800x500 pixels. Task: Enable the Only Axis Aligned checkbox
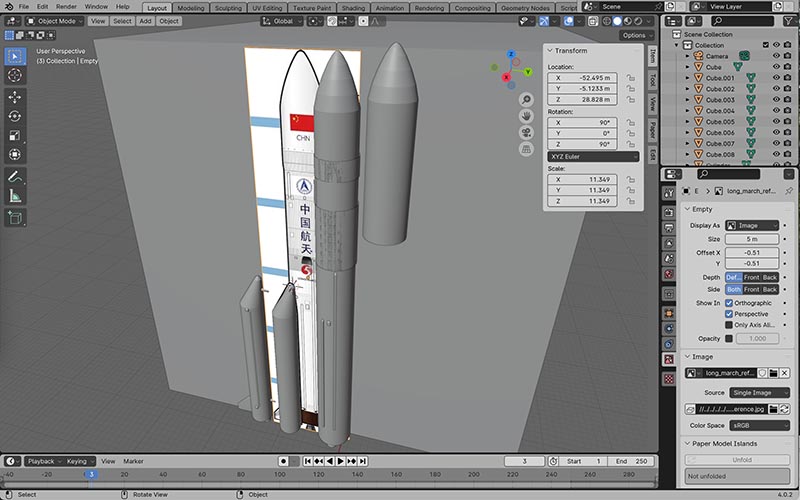click(729, 325)
